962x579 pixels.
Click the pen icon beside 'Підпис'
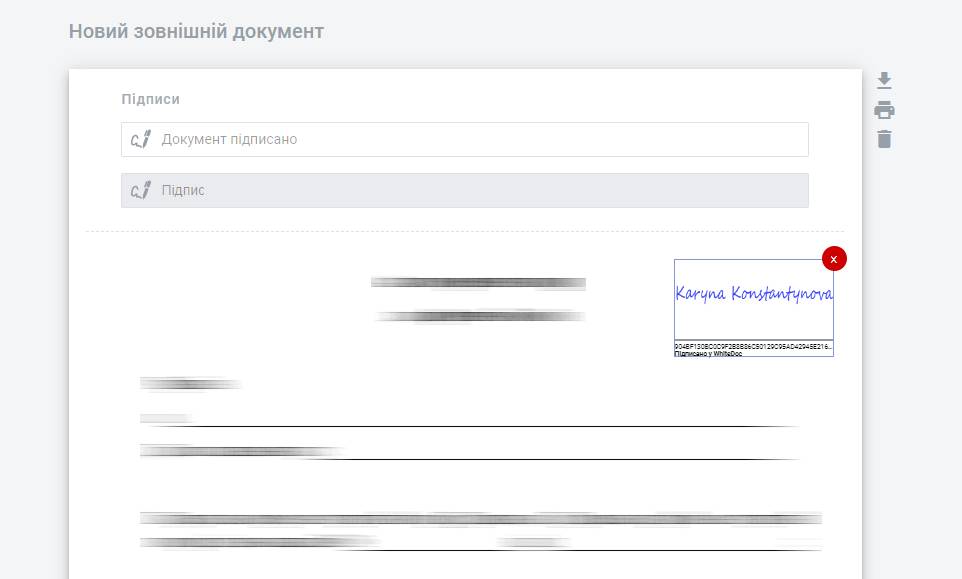(140, 190)
